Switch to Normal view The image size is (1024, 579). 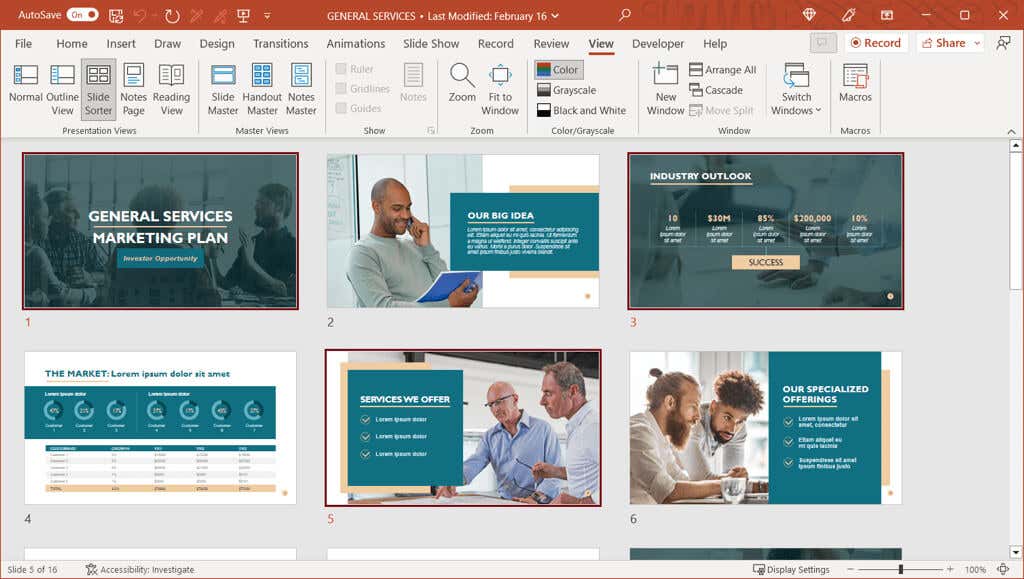click(27, 88)
